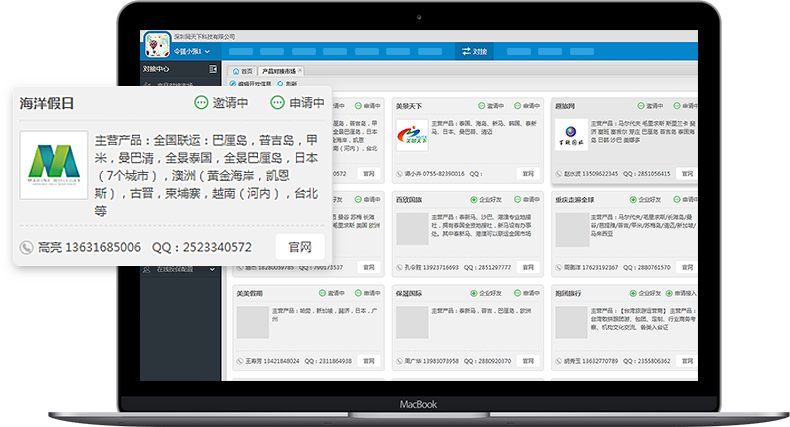The width and height of the screenshot is (790, 427).
Task: Click the 邀请中 icon on the 美景天下 card
Action: click(x=482, y=106)
